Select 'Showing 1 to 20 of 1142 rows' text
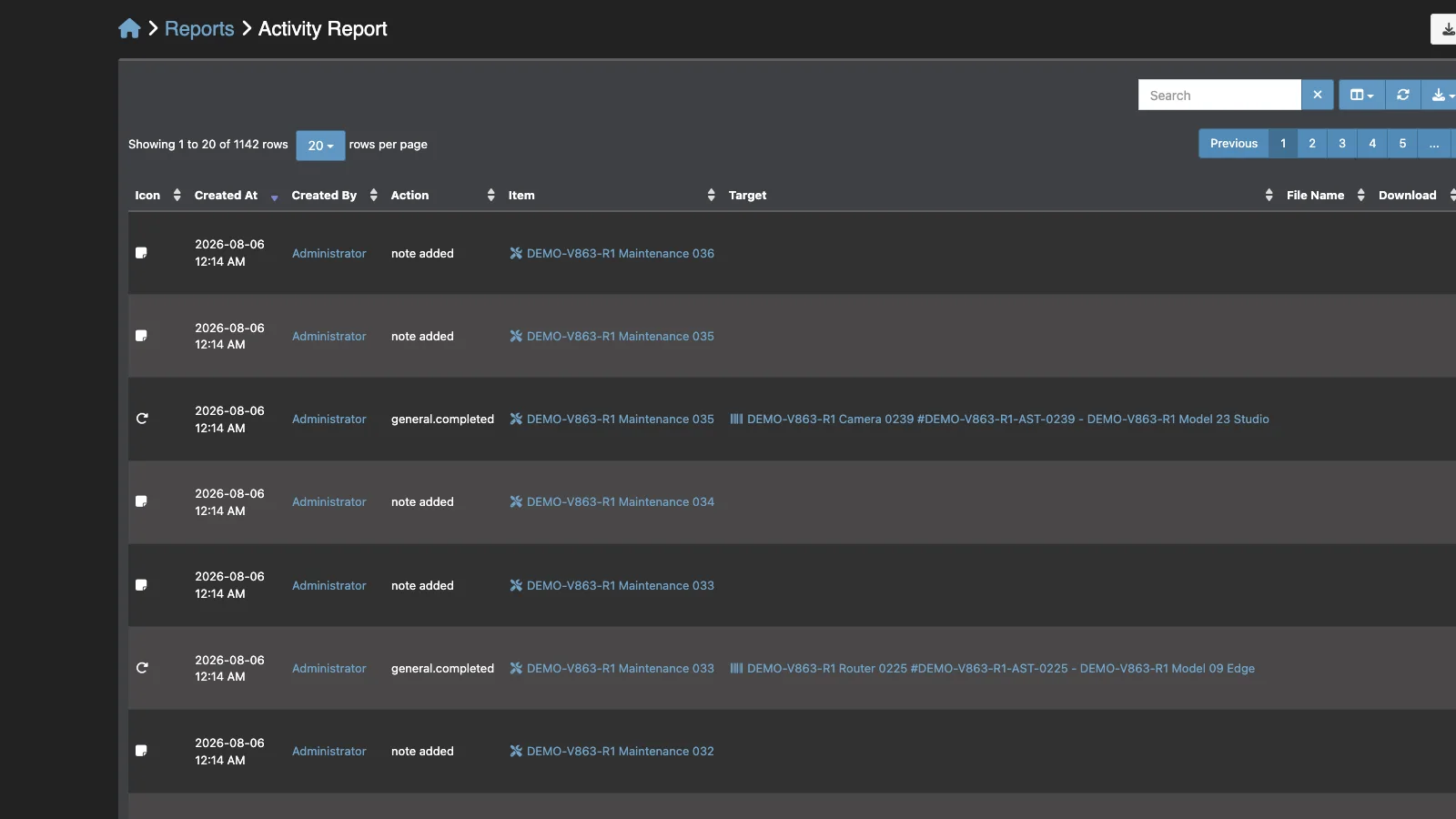The image size is (1456, 819). pos(208,145)
